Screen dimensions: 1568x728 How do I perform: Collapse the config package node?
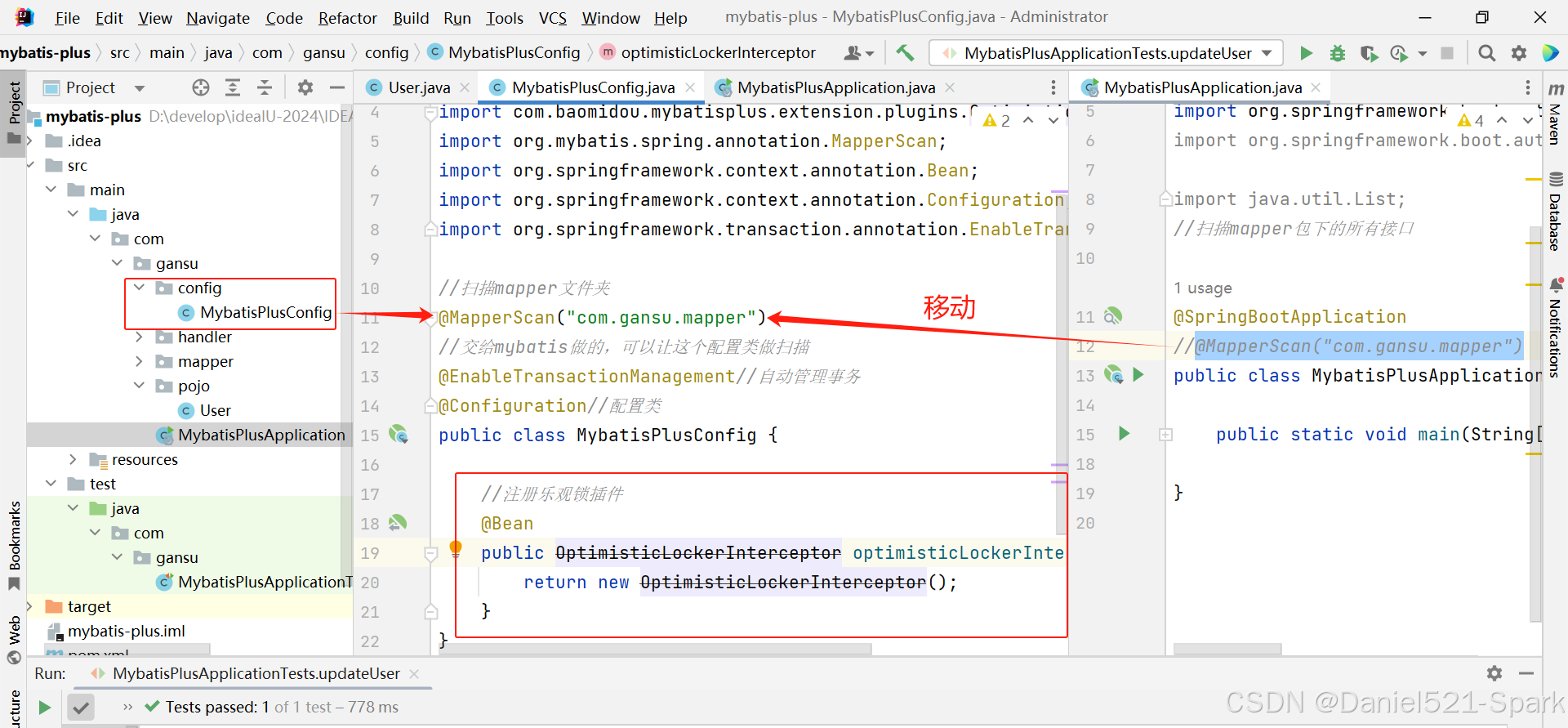(139, 288)
